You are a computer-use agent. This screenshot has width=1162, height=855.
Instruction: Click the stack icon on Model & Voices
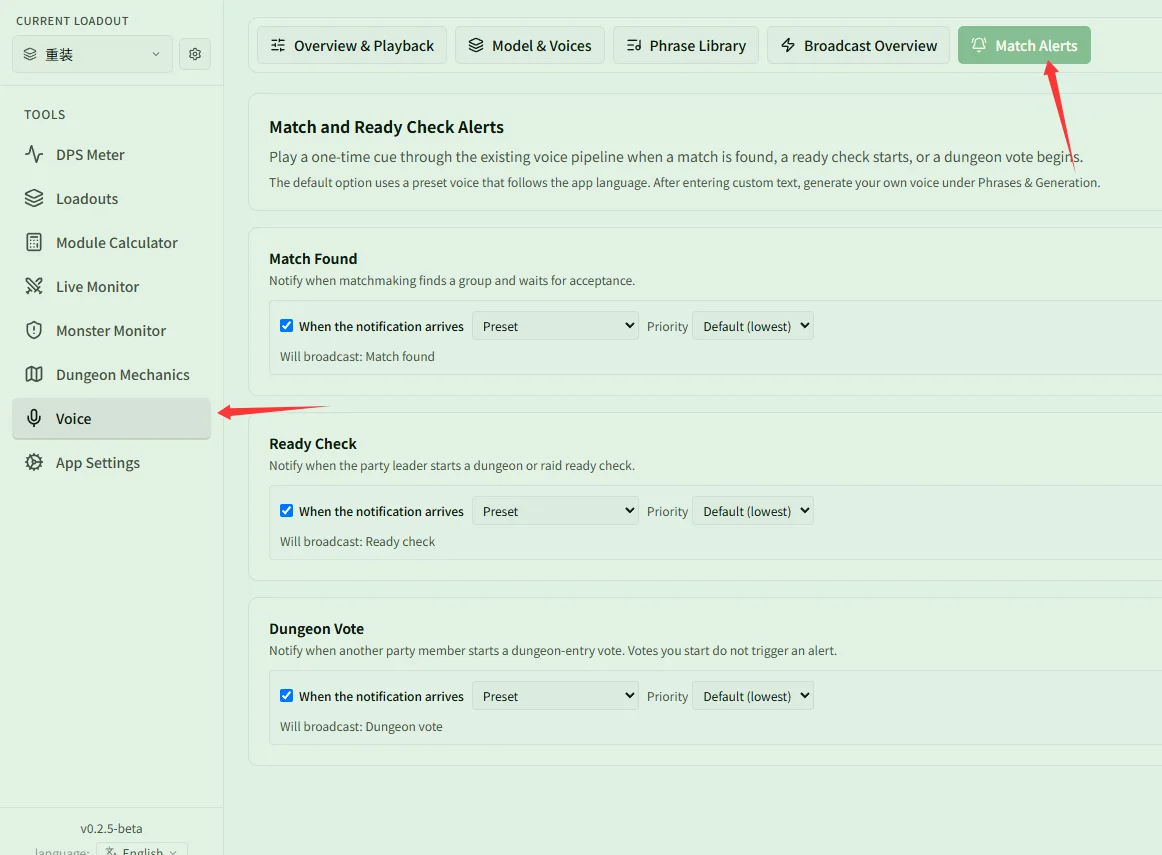tap(476, 45)
